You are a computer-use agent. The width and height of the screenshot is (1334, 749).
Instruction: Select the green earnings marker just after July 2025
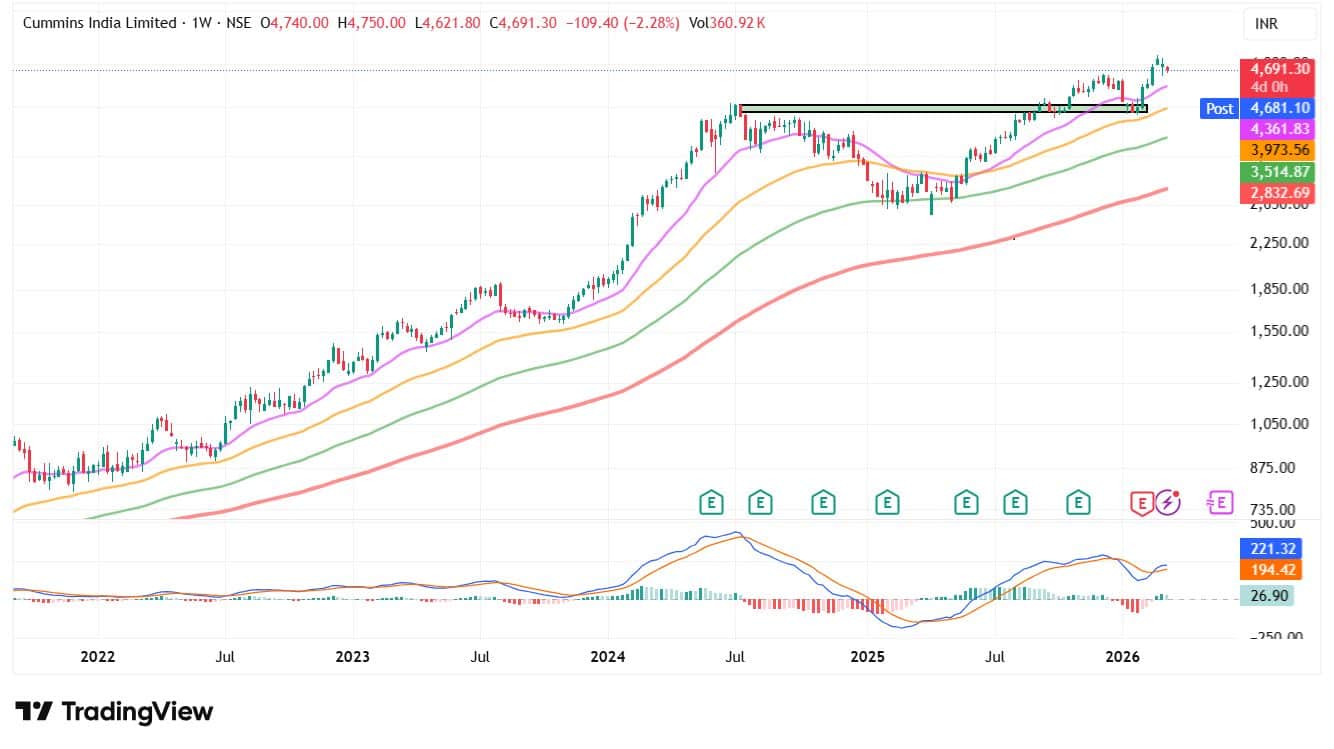[x=1016, y=502]
